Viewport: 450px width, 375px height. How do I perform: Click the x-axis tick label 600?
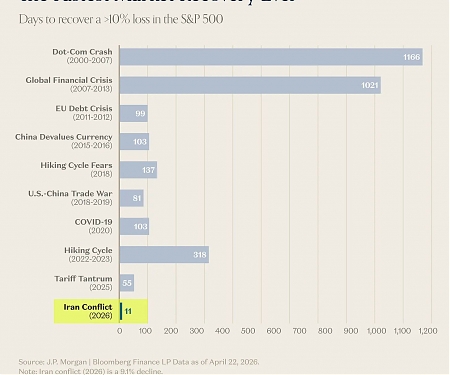(x=274, y=331)
